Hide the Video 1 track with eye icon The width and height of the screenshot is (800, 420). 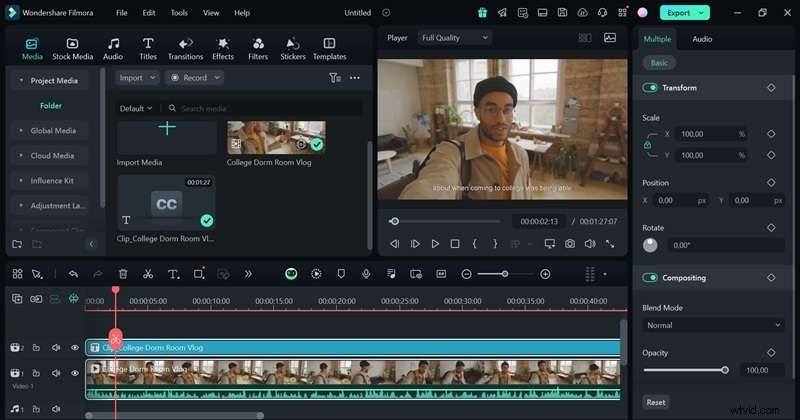[x=74, y=373]
